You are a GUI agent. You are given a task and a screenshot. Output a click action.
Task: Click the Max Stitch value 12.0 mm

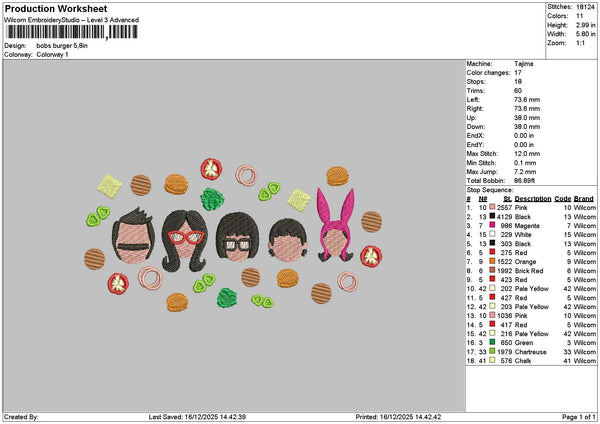coord(527,154)
